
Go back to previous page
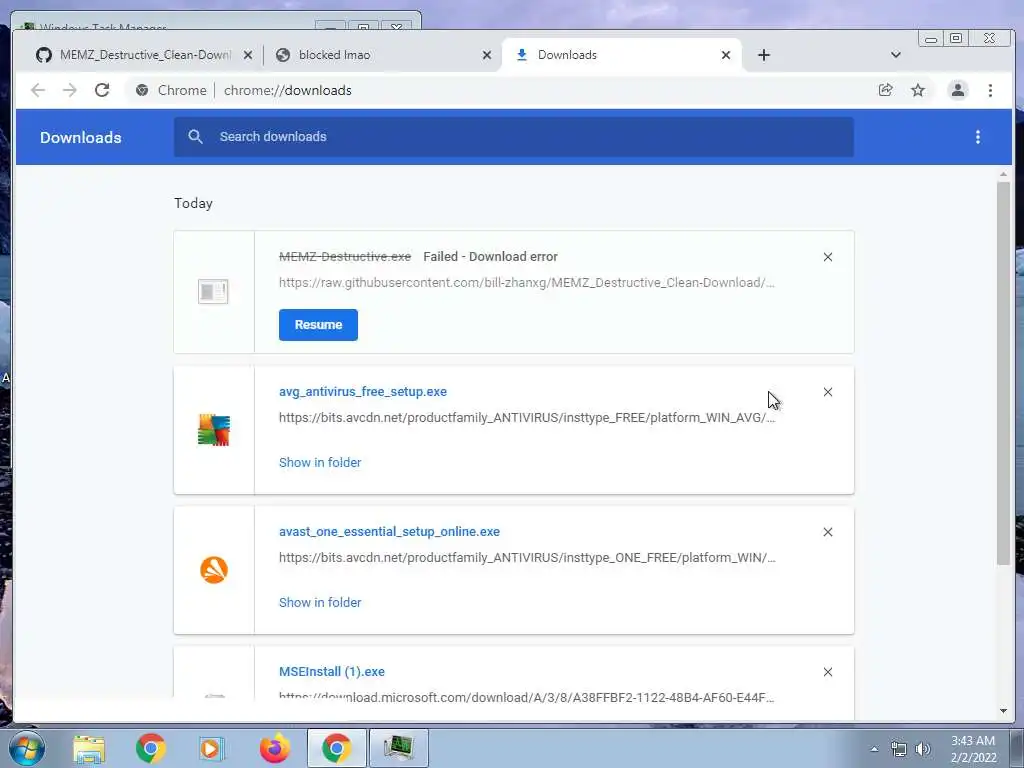point(38,90)
